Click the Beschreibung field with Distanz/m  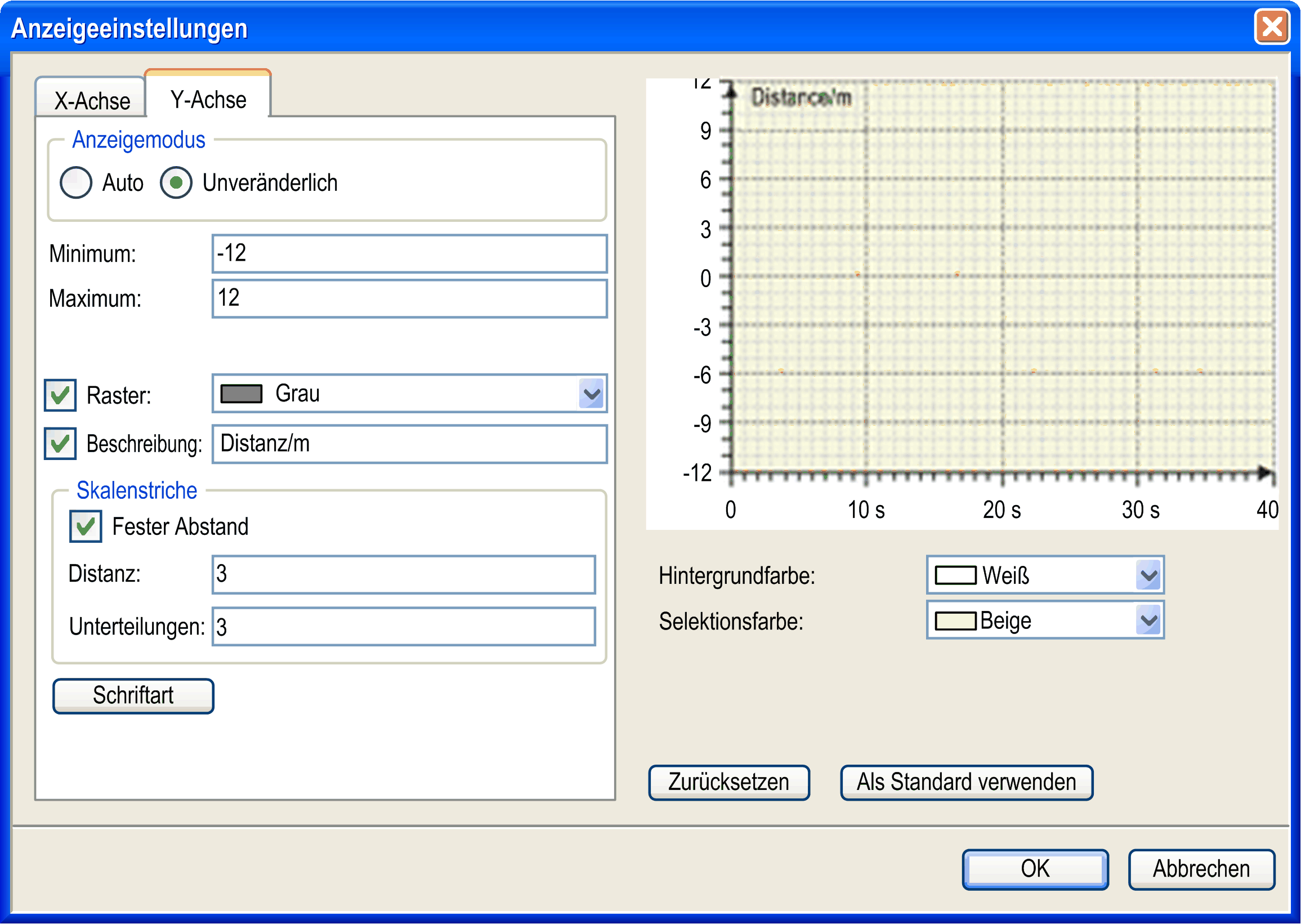[x=410, y=444]
